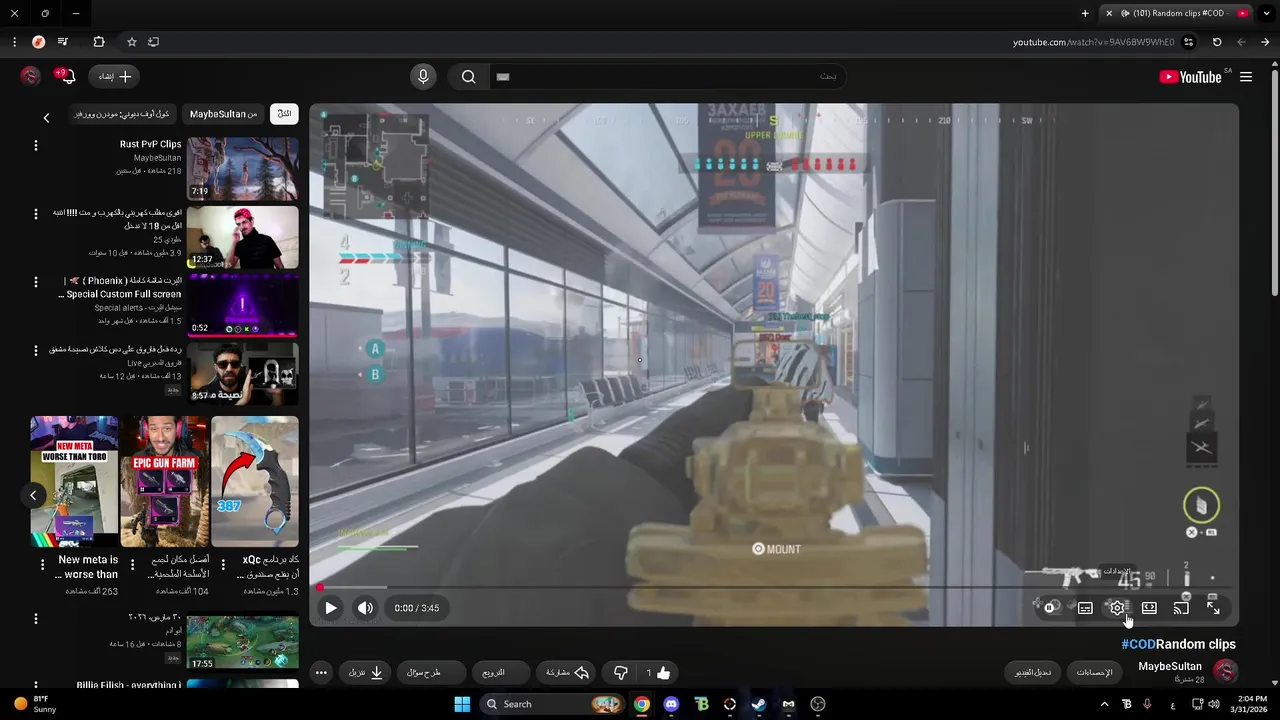Open YouTube hamburger guide menu

click(x=1246, y=77)
